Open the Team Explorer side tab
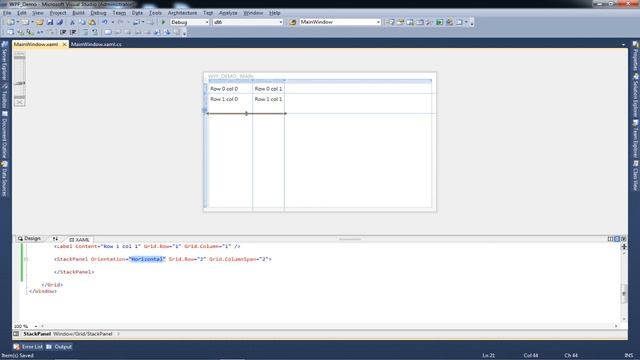The height and width of the screenshot is (360, 640). click(x=636, y=138)
